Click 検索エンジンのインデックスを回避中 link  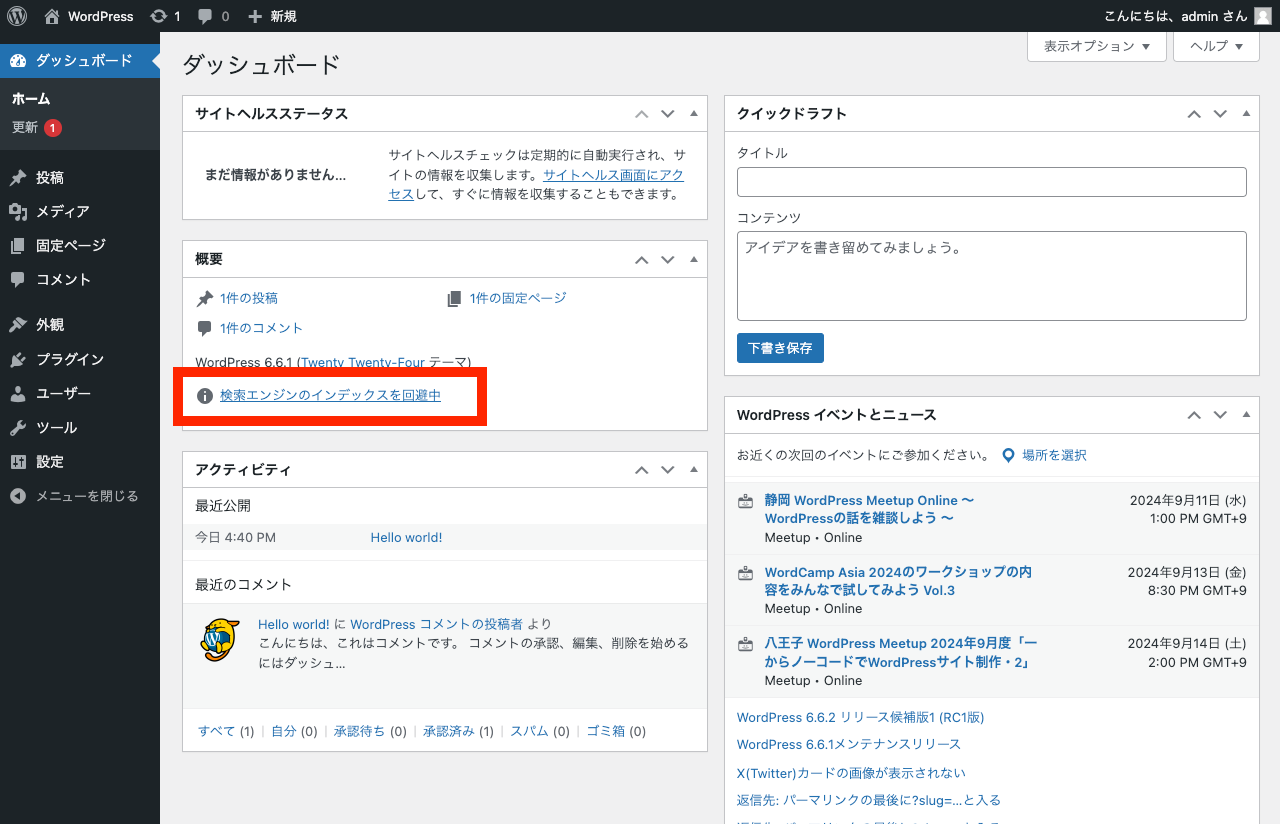[330, 396]
